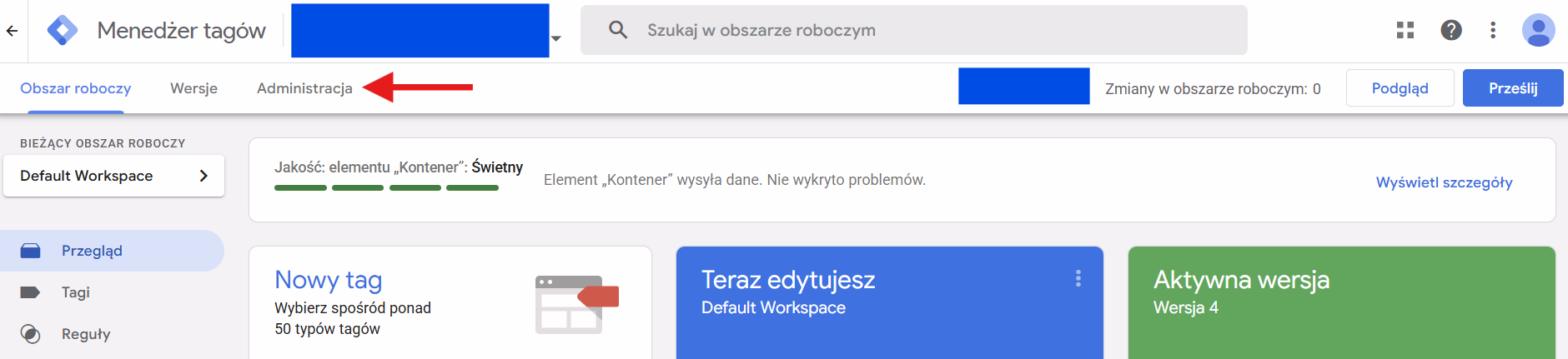Open Reguły in the sidebar
The height and width of the screenshot is (359, 1568).
[x=86, y=334]
